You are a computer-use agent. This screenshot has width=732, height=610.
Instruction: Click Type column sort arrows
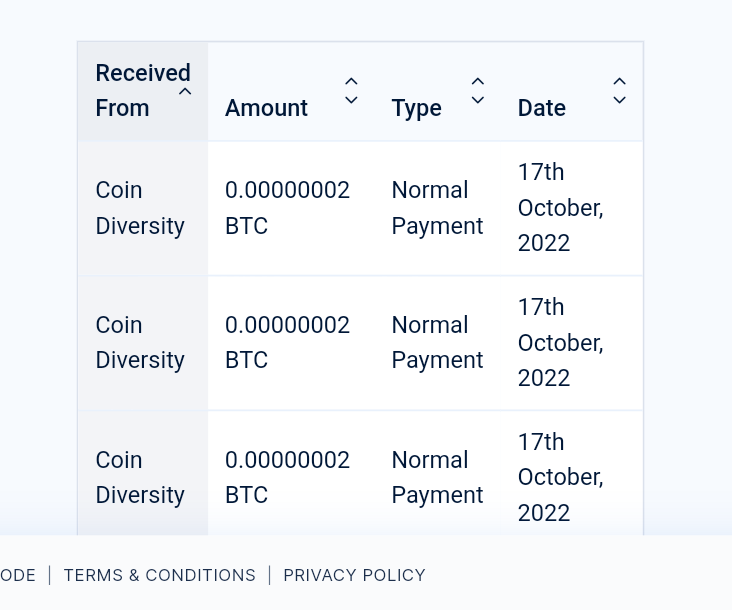click(x=478, y=91)
